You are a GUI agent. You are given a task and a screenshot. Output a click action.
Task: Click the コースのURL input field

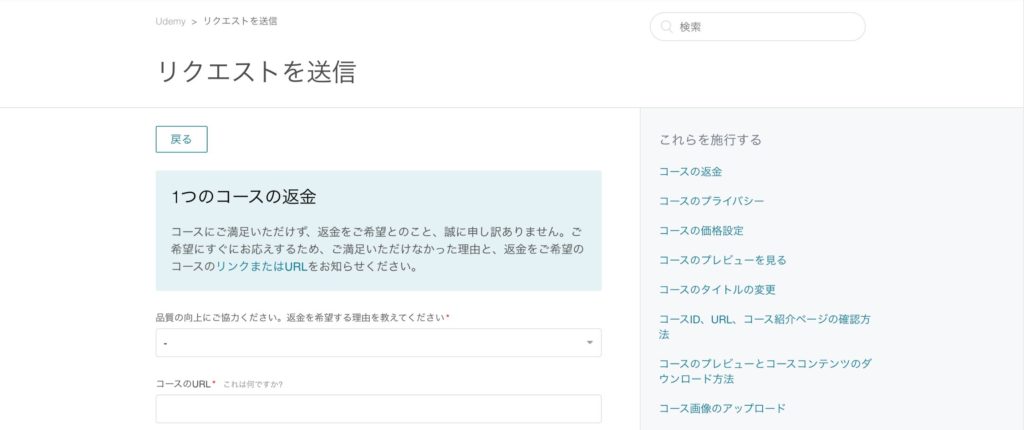(x=378, y=408)
